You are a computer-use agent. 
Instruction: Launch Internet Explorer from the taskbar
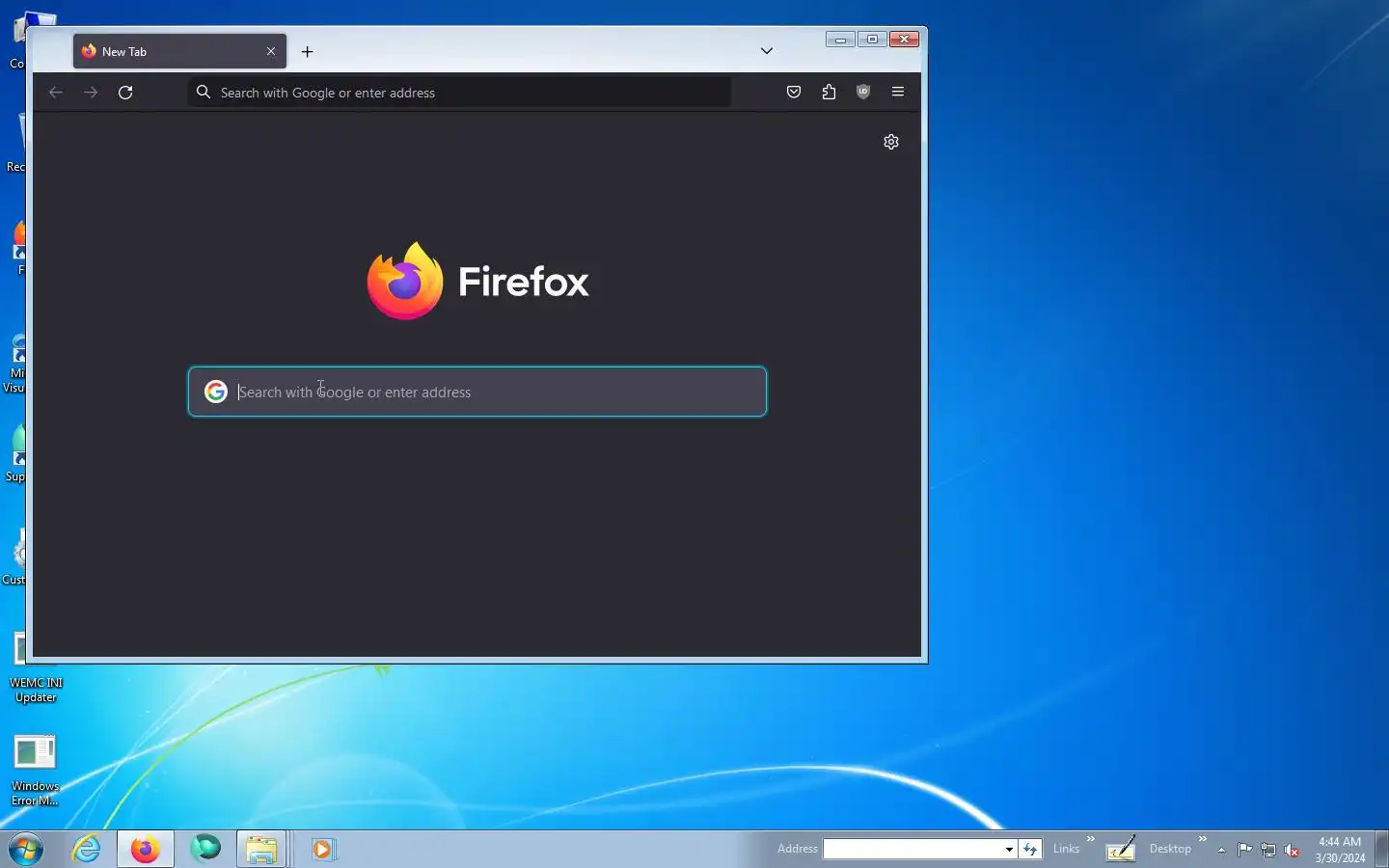click(87, 850)
